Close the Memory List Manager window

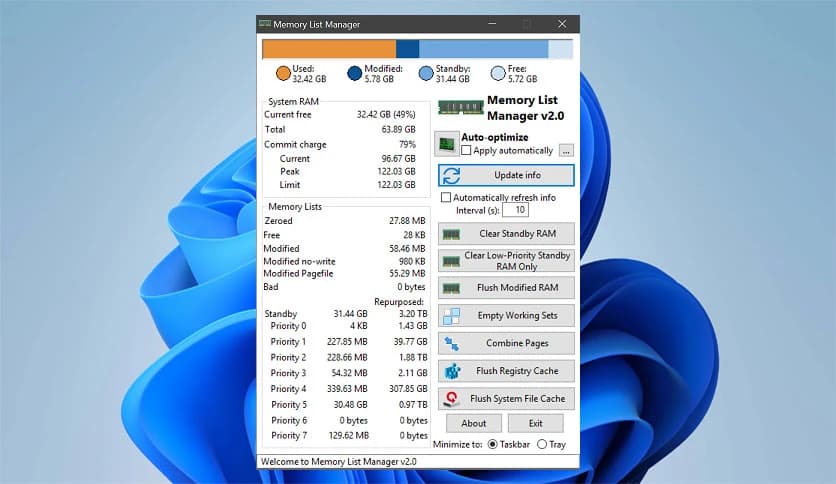pos(562,24)
